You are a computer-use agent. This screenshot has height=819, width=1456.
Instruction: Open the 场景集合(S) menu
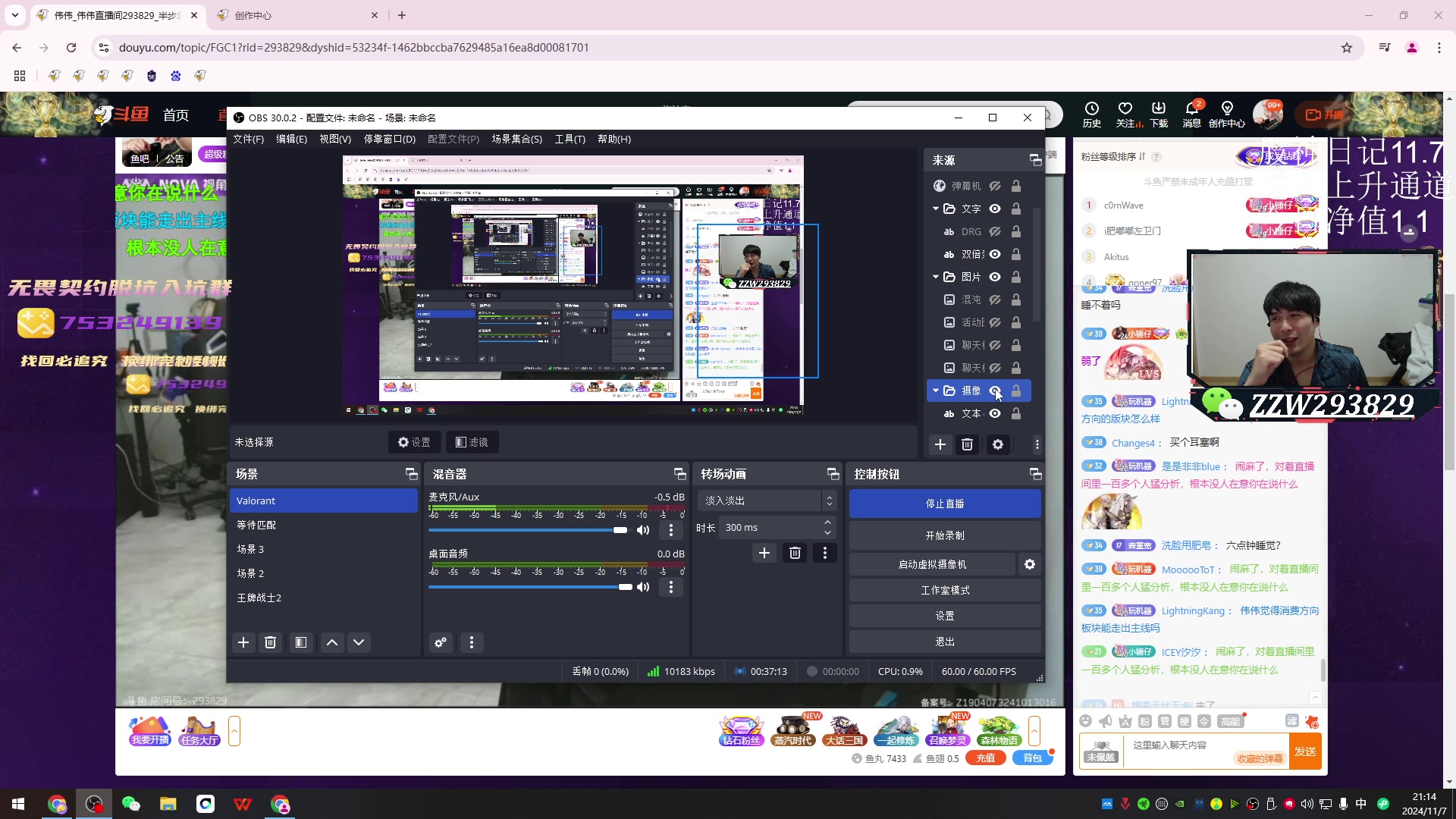[516, 139]
